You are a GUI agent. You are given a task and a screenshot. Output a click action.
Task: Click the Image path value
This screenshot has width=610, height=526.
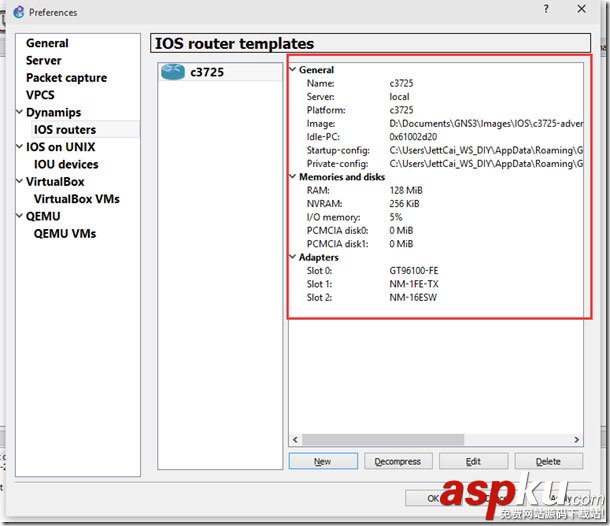pos(486,123)
